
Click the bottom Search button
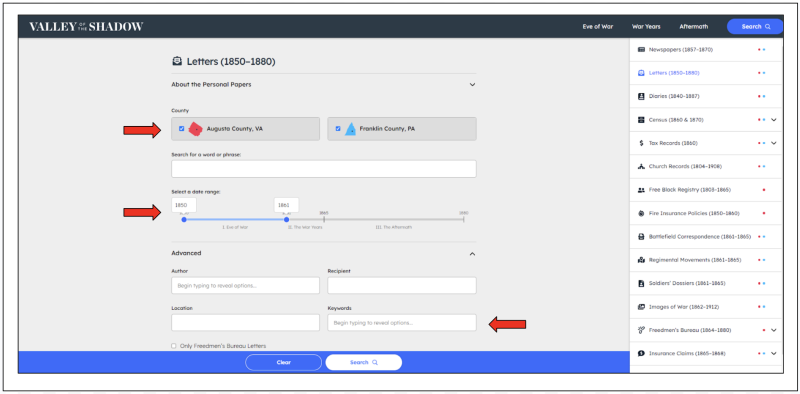coord(364,362)
